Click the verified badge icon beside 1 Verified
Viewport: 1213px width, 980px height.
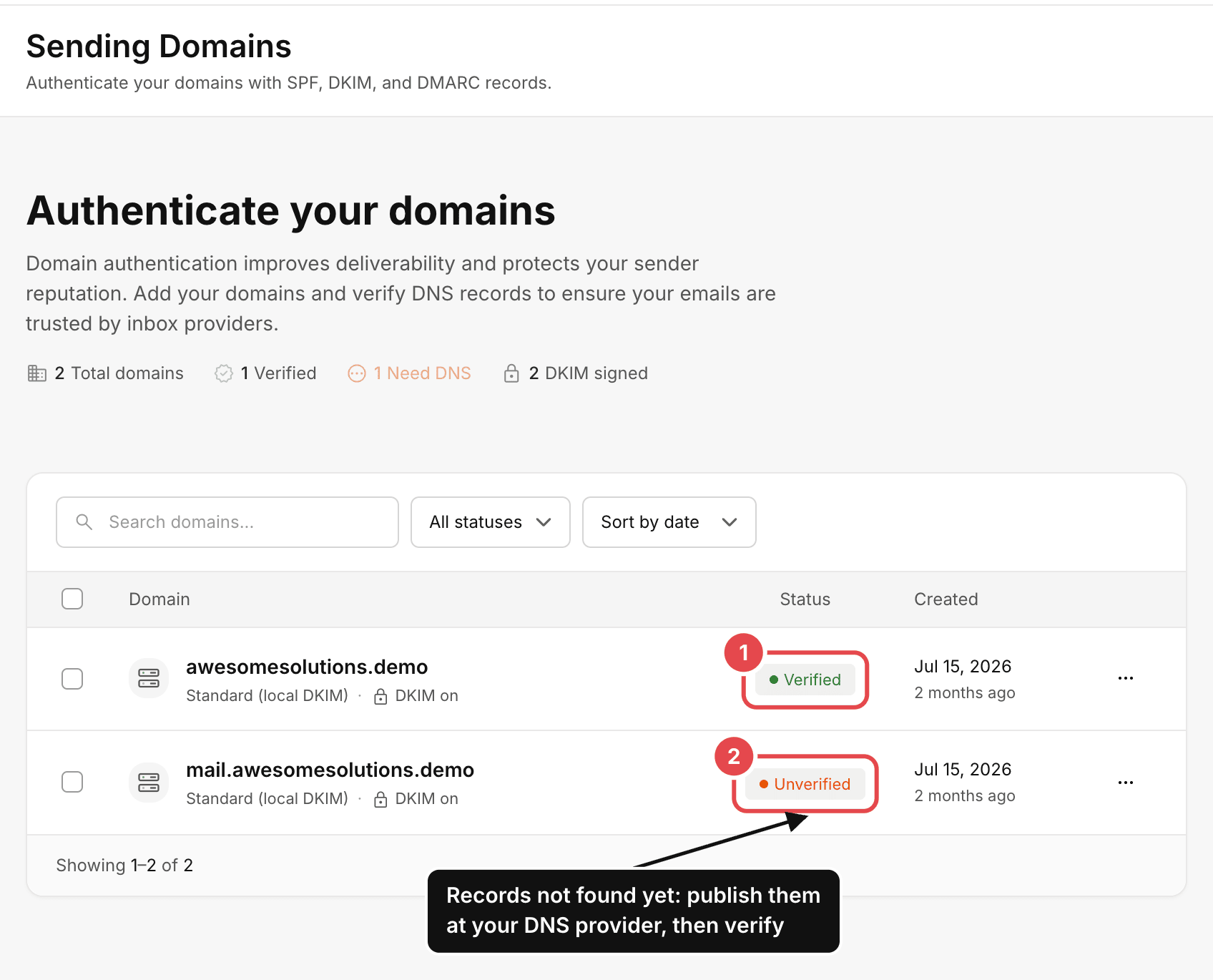click(224, 373)
